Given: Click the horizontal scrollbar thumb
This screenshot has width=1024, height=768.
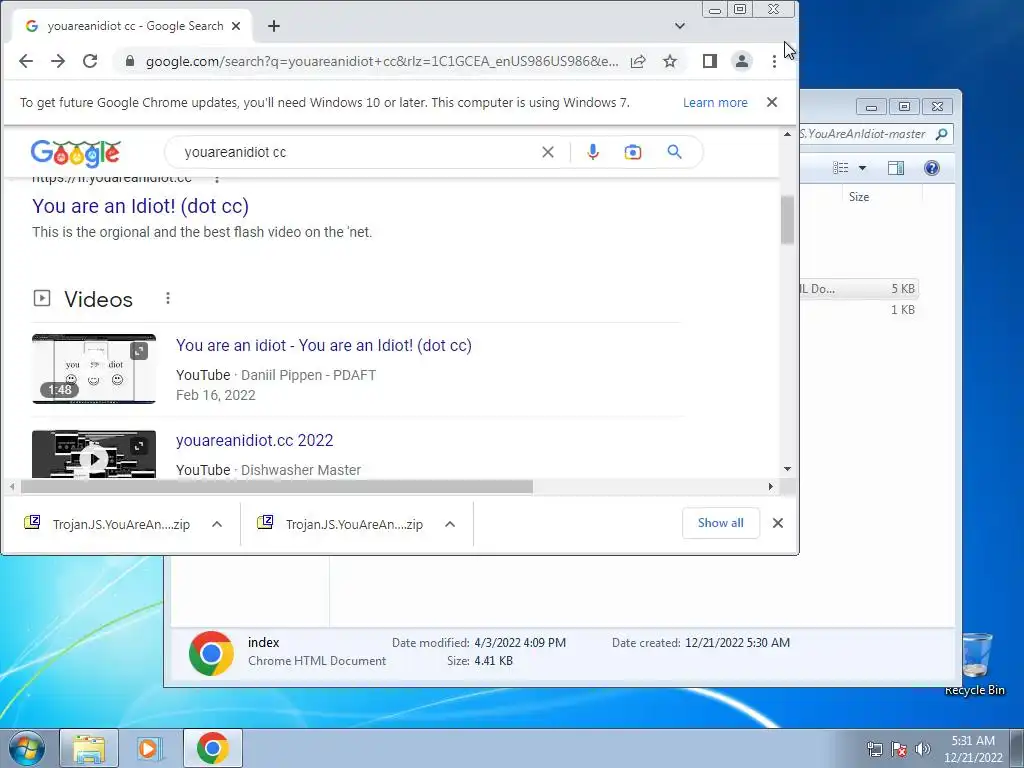Looking at the screenshot, I should (x=277, y=487).
